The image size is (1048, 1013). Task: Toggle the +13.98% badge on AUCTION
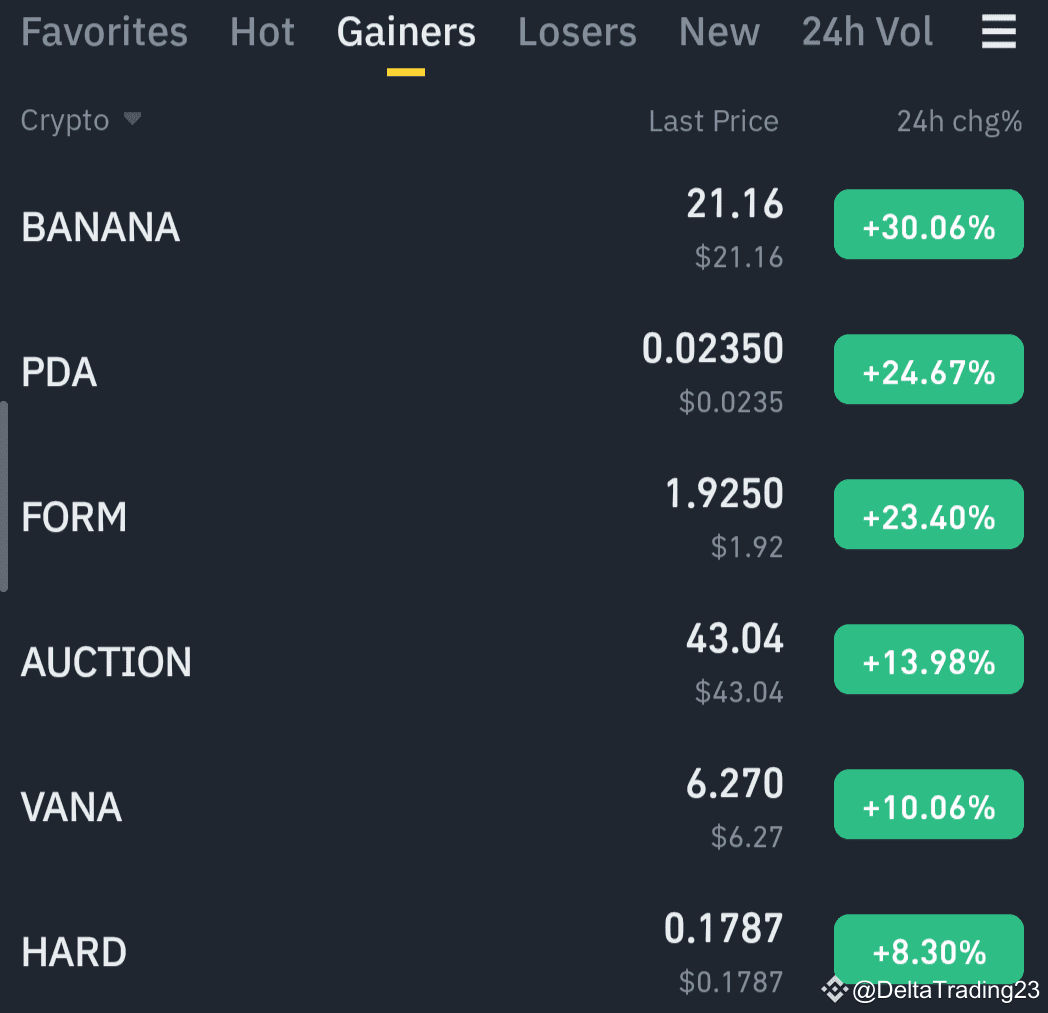pos(929,660)
